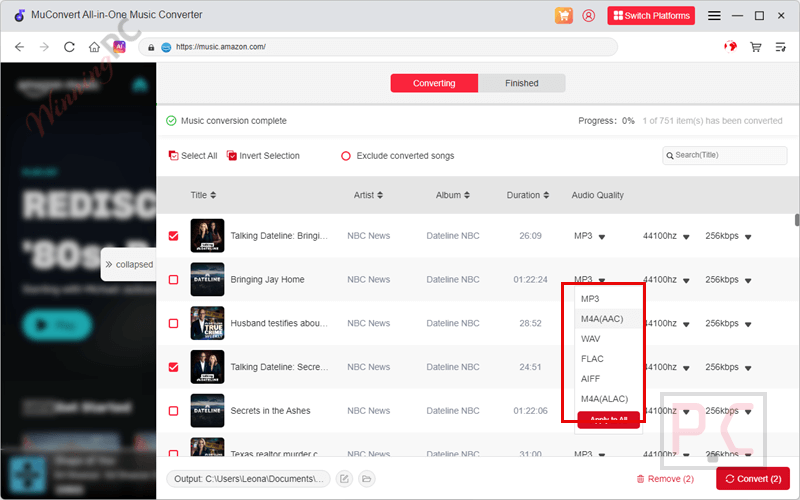Choose WAV from format list

click(x=608, y=339)
